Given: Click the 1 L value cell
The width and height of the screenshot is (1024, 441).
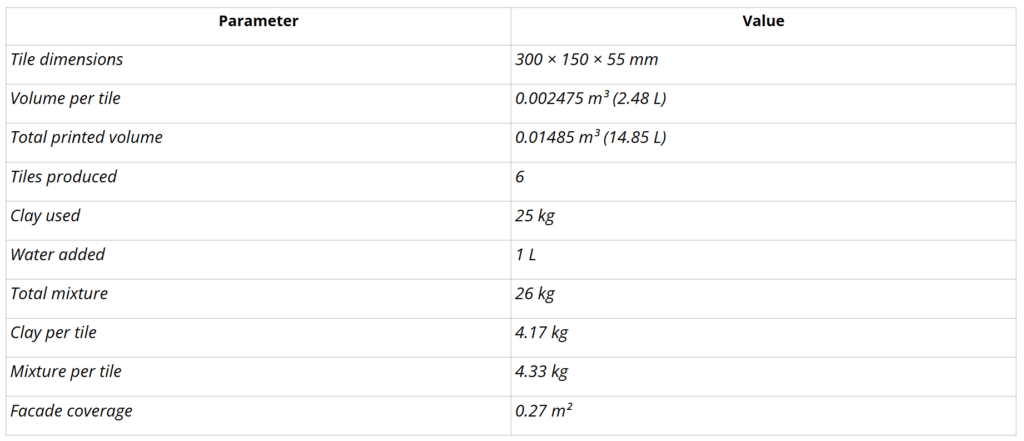Looking at the screenshot, I should click(526, 254).
